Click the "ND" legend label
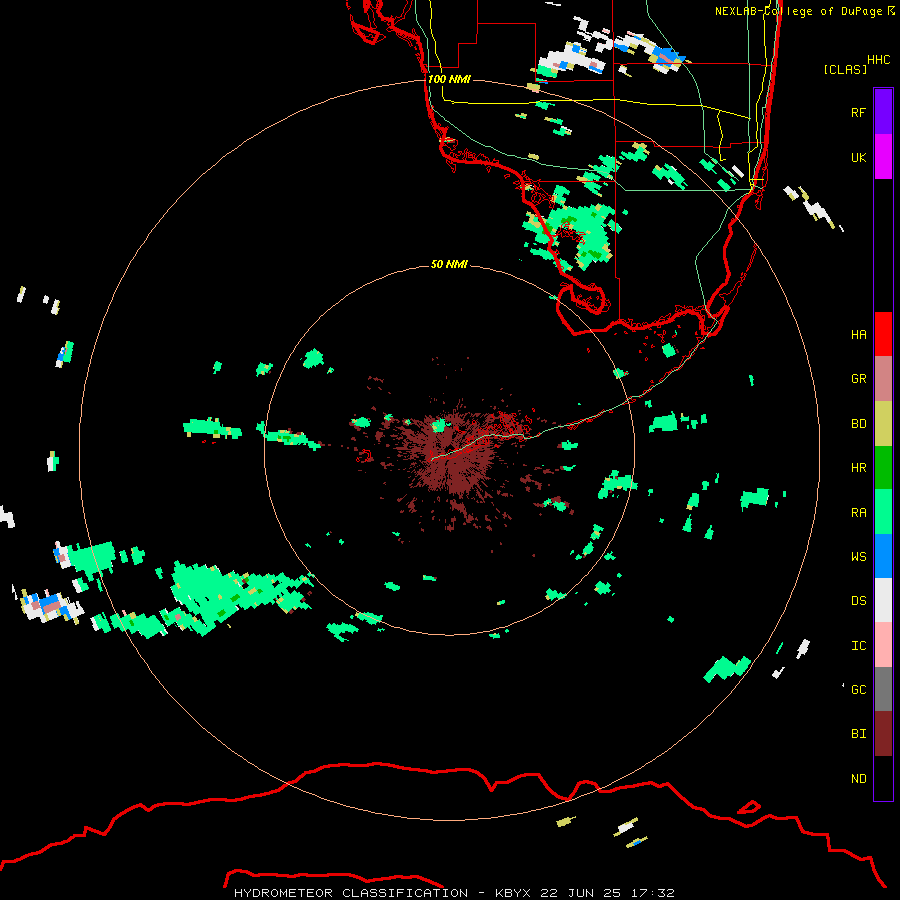This screenshot has height=900, width=900. [x=858, y=779]
